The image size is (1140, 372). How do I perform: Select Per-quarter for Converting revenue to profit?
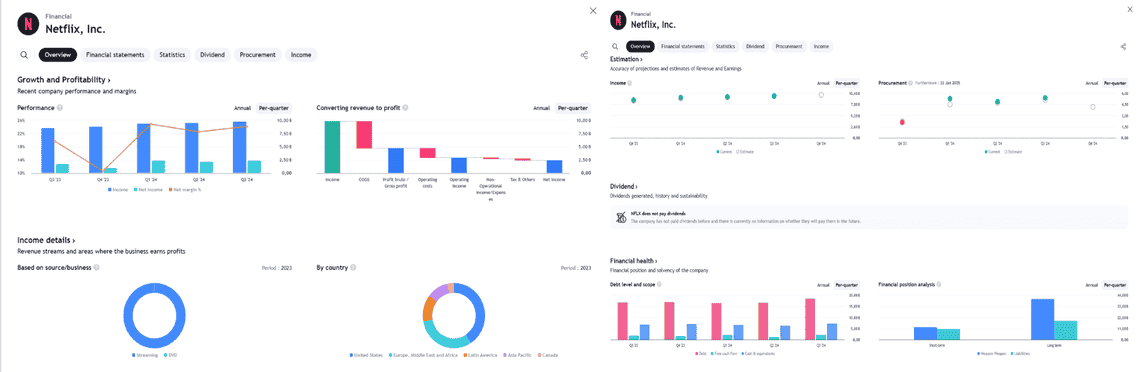pyautogui.click(x=573, y=108)
